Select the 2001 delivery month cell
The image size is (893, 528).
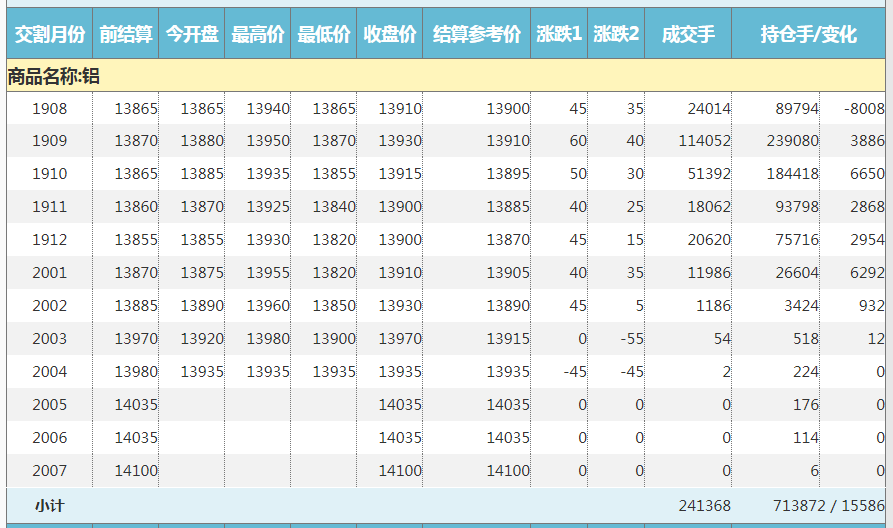click(x=49, y=273)
